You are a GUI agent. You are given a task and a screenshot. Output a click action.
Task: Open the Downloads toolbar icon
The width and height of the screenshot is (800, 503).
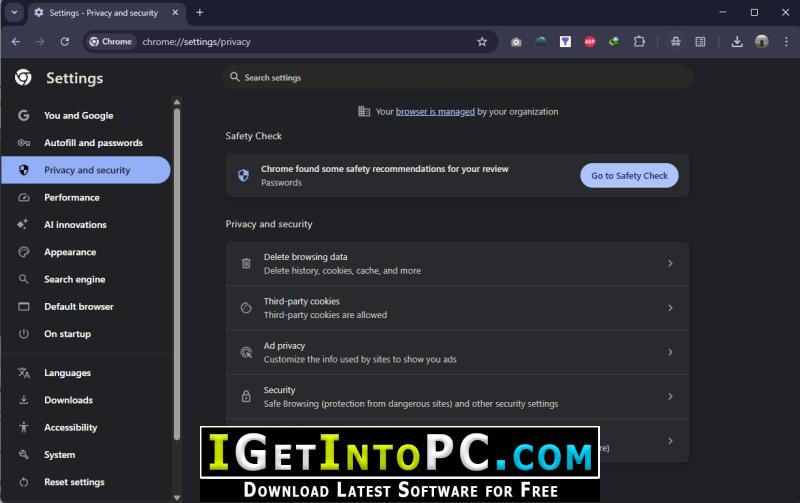point(737,42)
